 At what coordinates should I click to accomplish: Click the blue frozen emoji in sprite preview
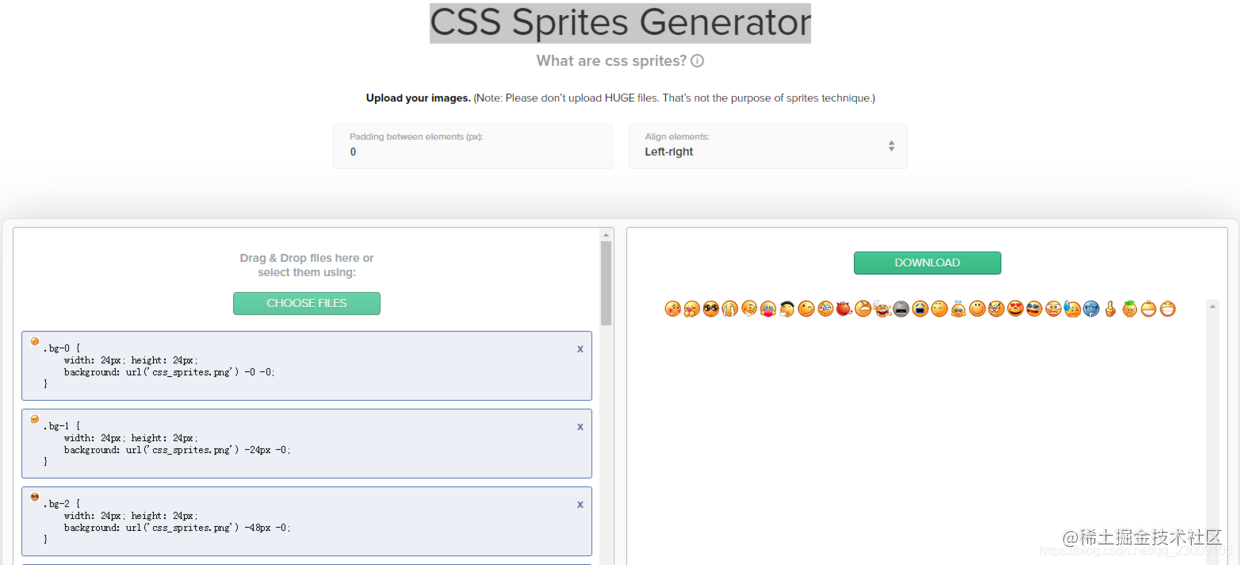pos(1090,309)
